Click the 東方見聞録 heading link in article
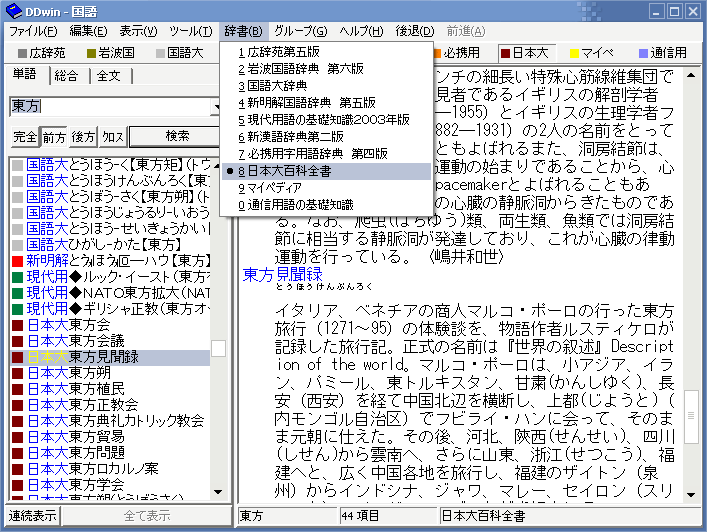The width and height of the screenshot is (707, 532). point(282,275)
